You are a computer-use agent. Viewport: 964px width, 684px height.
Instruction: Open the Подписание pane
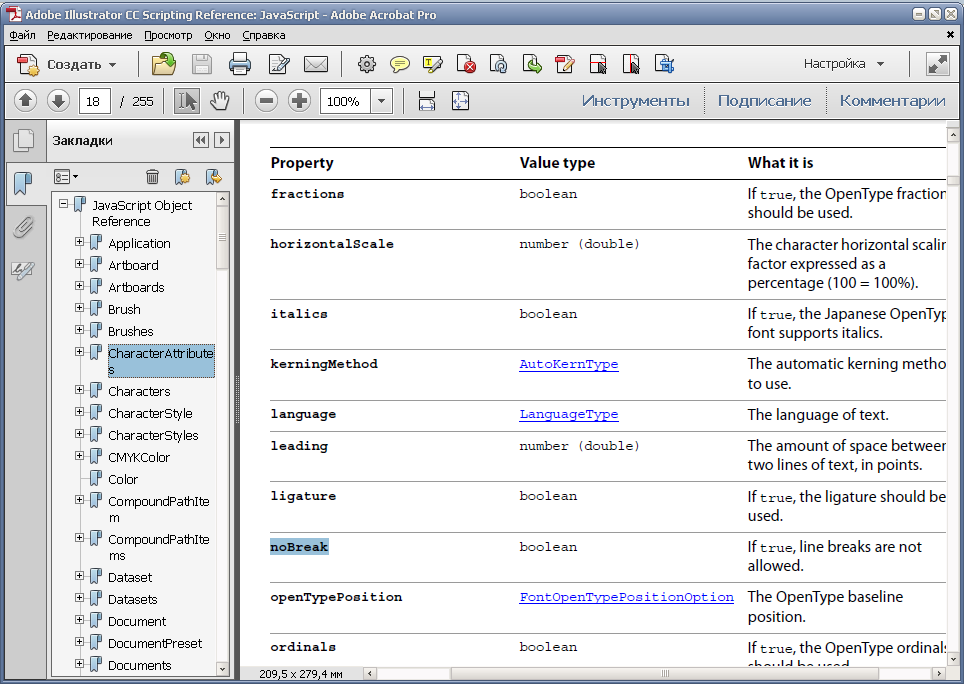coord(764,101)
